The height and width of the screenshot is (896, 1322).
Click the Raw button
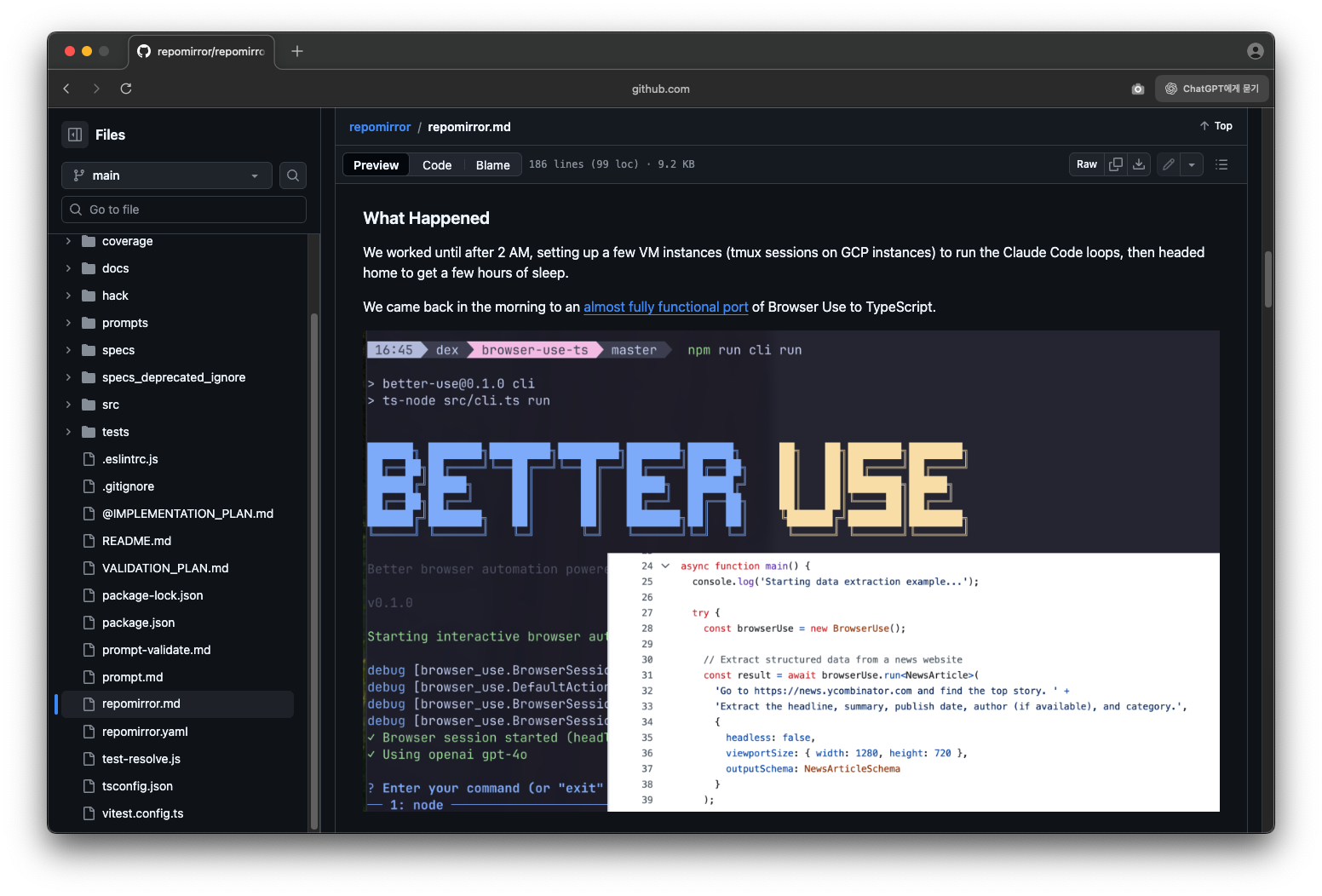1087,164
